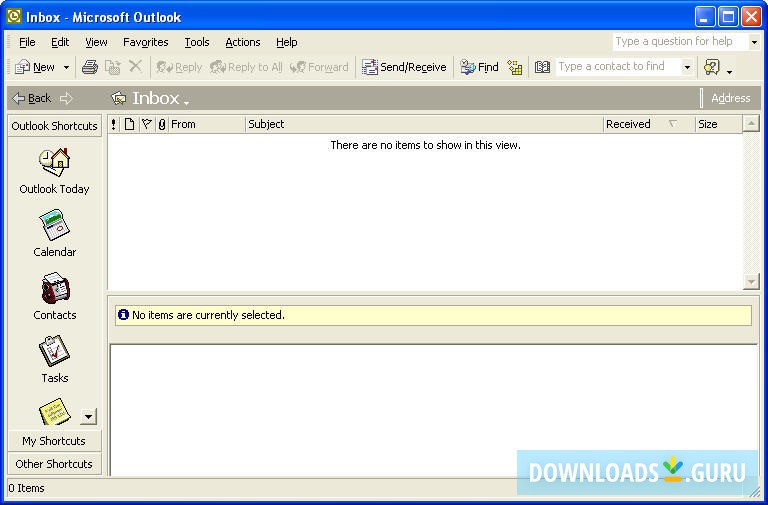Click the Reply to All button
This screenshot has height=505, width=768.
(x=246, y=67)
